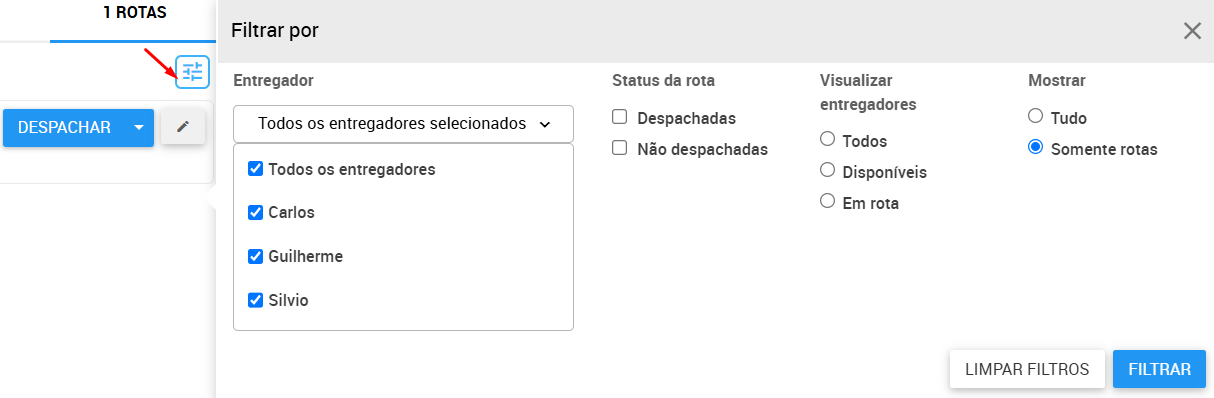Open the filter sliders icon
The height and width of the screenshot is (398, 1214).
click(192, 71)
